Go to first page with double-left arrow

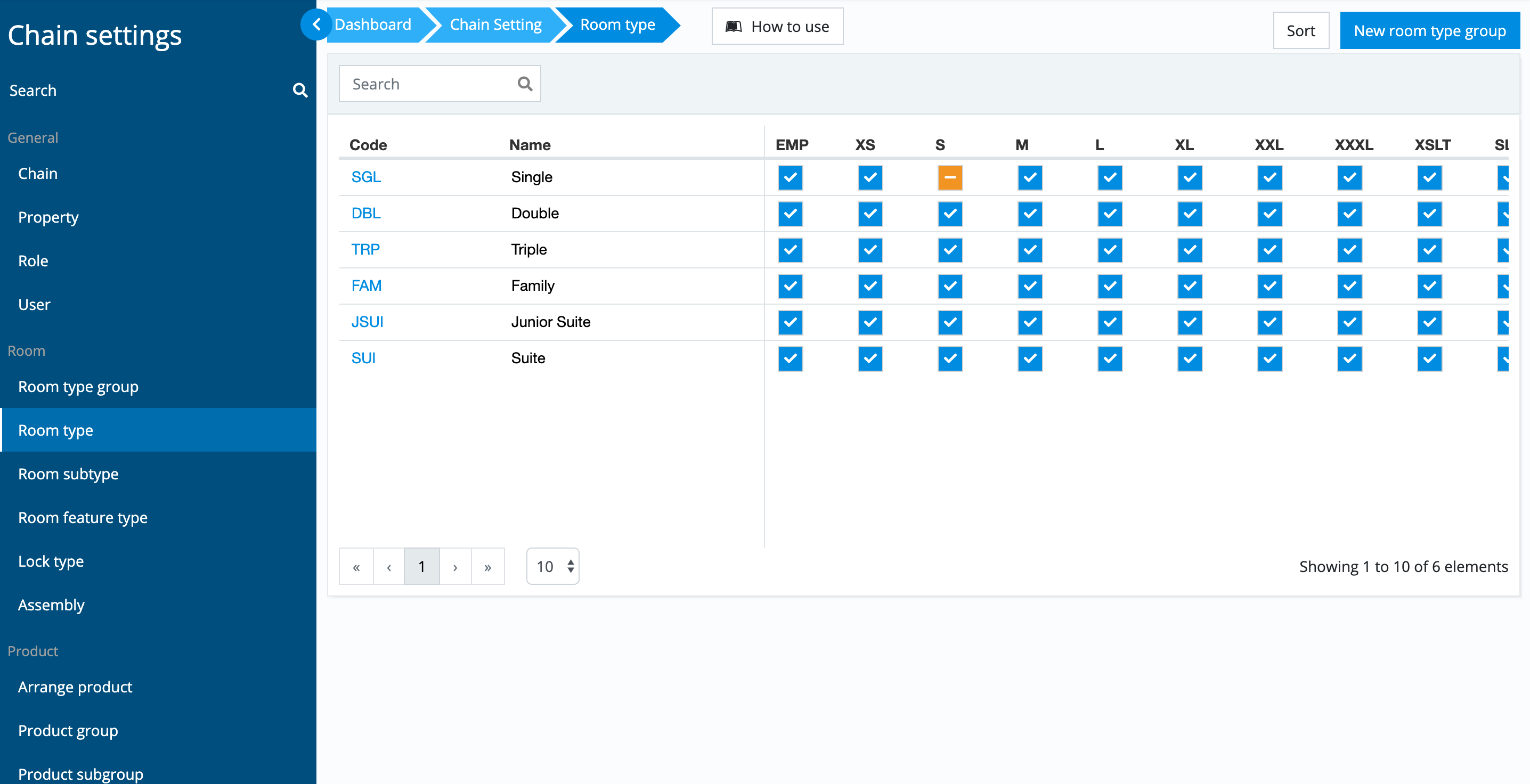[x=356, y=567]
